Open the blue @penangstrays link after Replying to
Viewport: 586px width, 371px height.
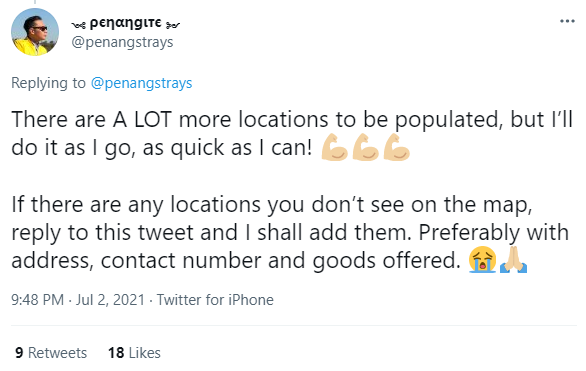coord(141,83)
